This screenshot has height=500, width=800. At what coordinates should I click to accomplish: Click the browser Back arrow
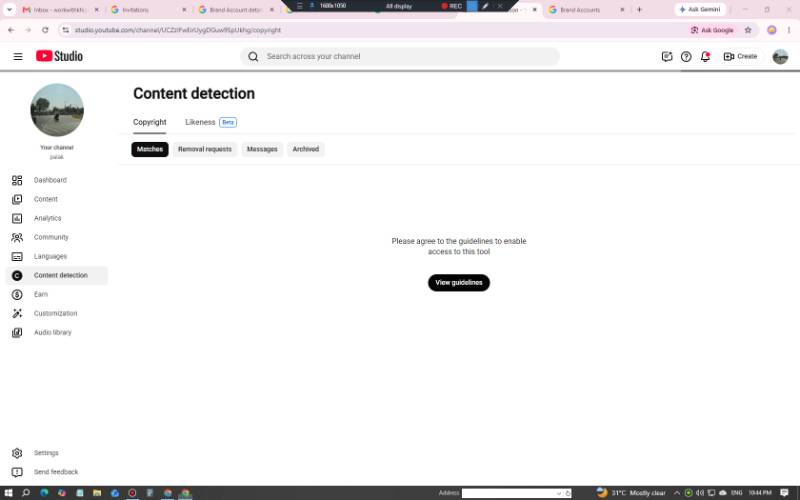(x=11, y=30)
